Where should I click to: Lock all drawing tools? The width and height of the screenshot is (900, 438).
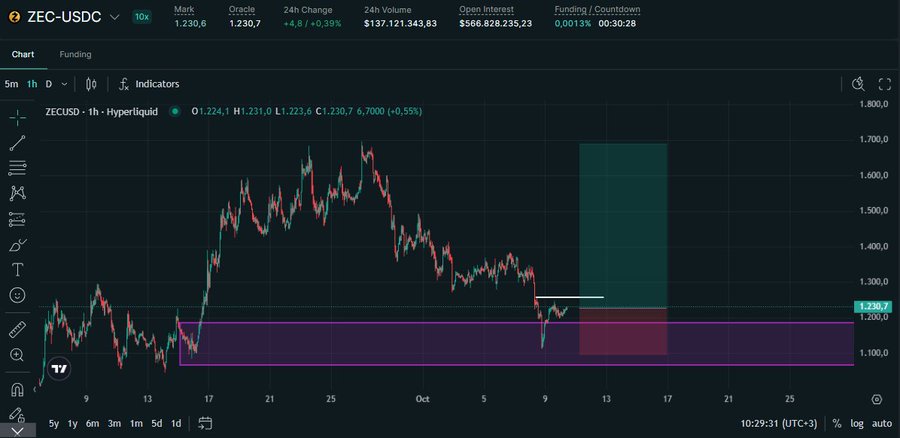[x=18, y=414]
